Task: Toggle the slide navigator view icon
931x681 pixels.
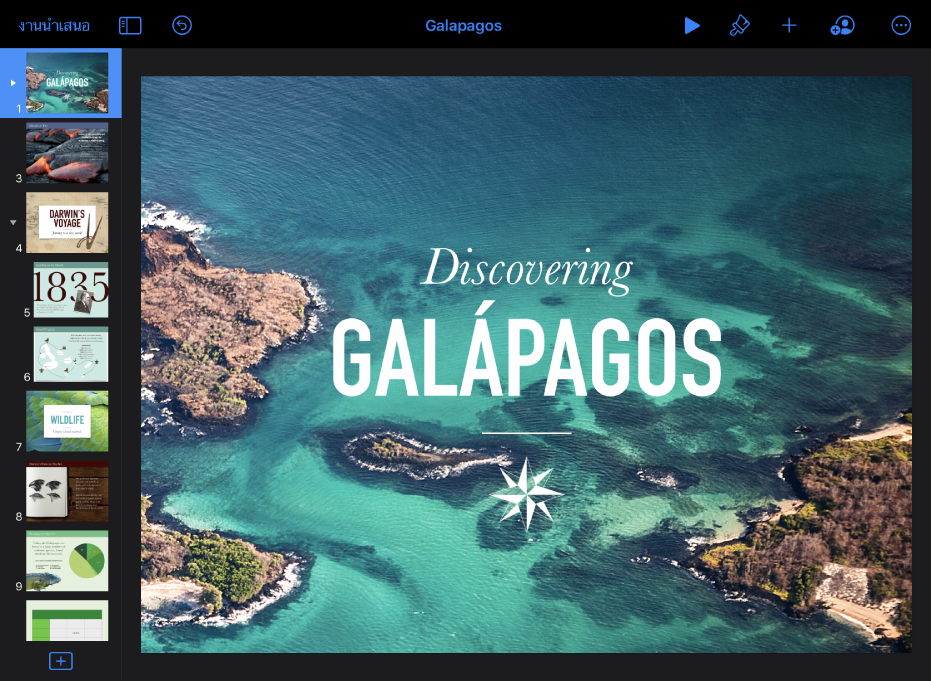Action: (130, 26)
